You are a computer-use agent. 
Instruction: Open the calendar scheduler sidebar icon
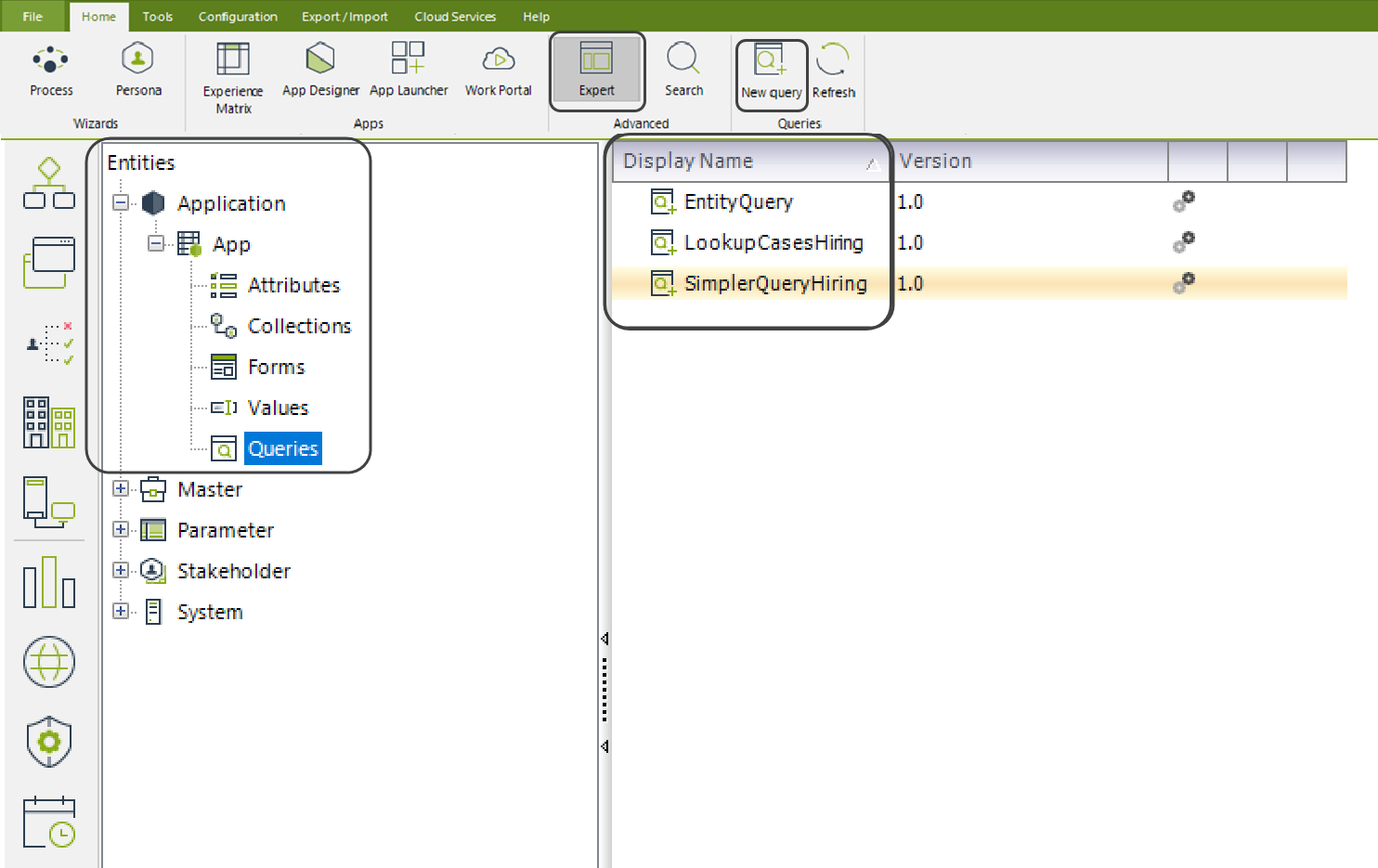pos(49,823)
